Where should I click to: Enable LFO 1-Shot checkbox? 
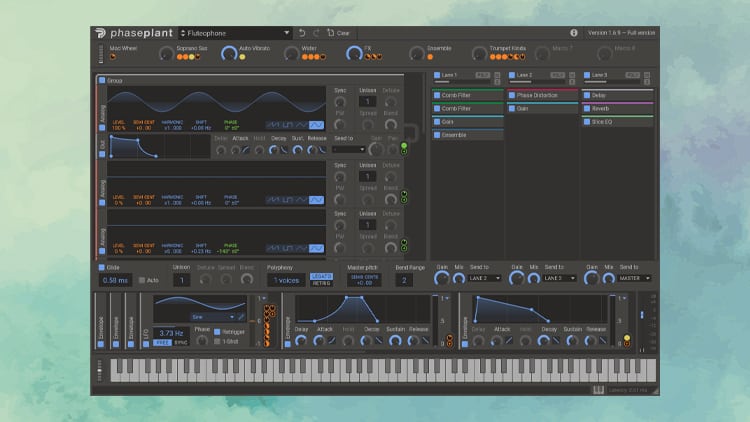coord(217,342)
